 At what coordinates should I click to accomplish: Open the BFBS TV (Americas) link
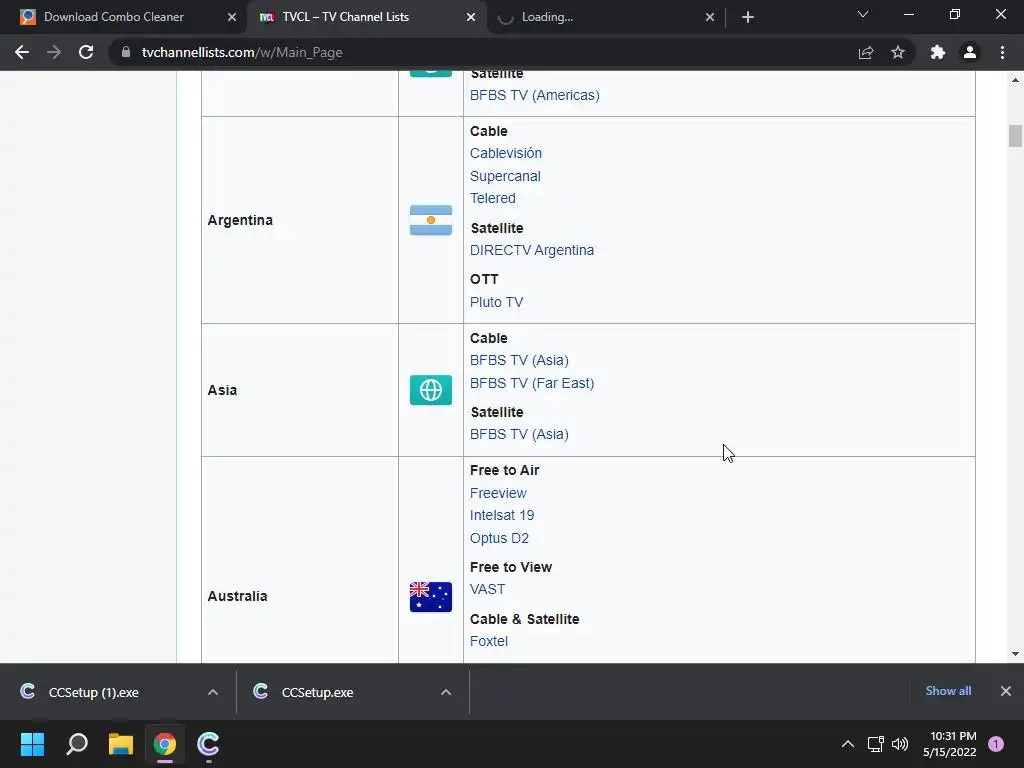(534, 95)
